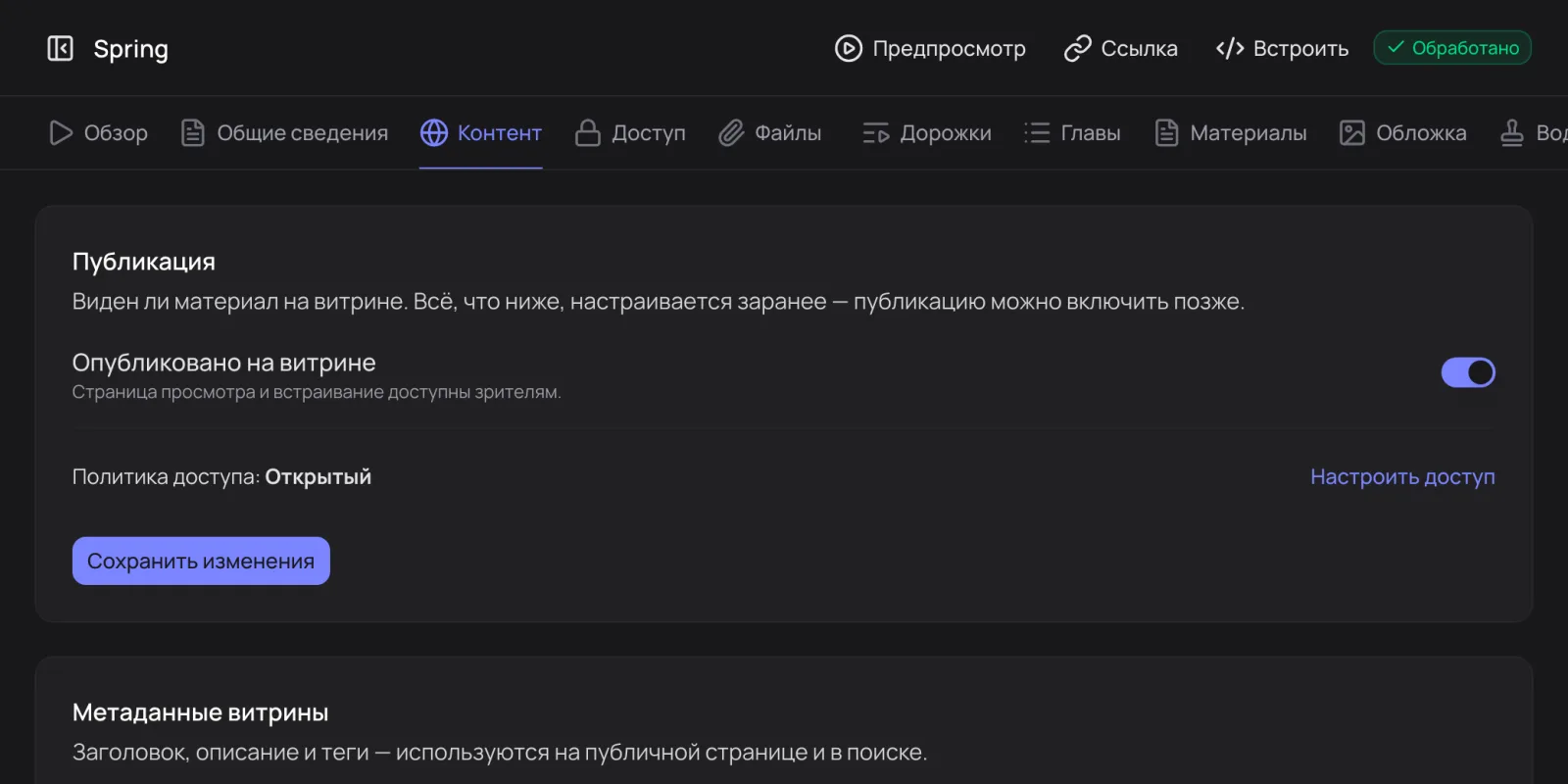Viewport: 1568px width, 784px height.
Task: Toggle Опубликовано на витрине switch
Action: (1468, 372)
